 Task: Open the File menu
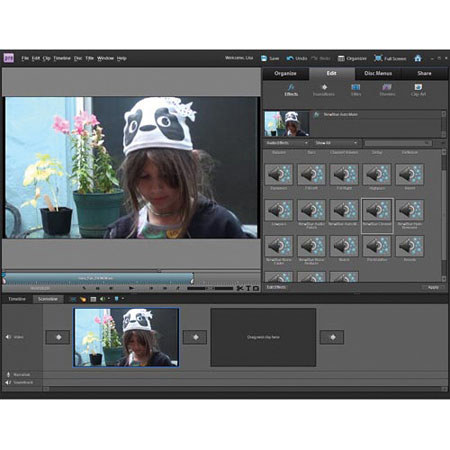click(x=25, y=58)
